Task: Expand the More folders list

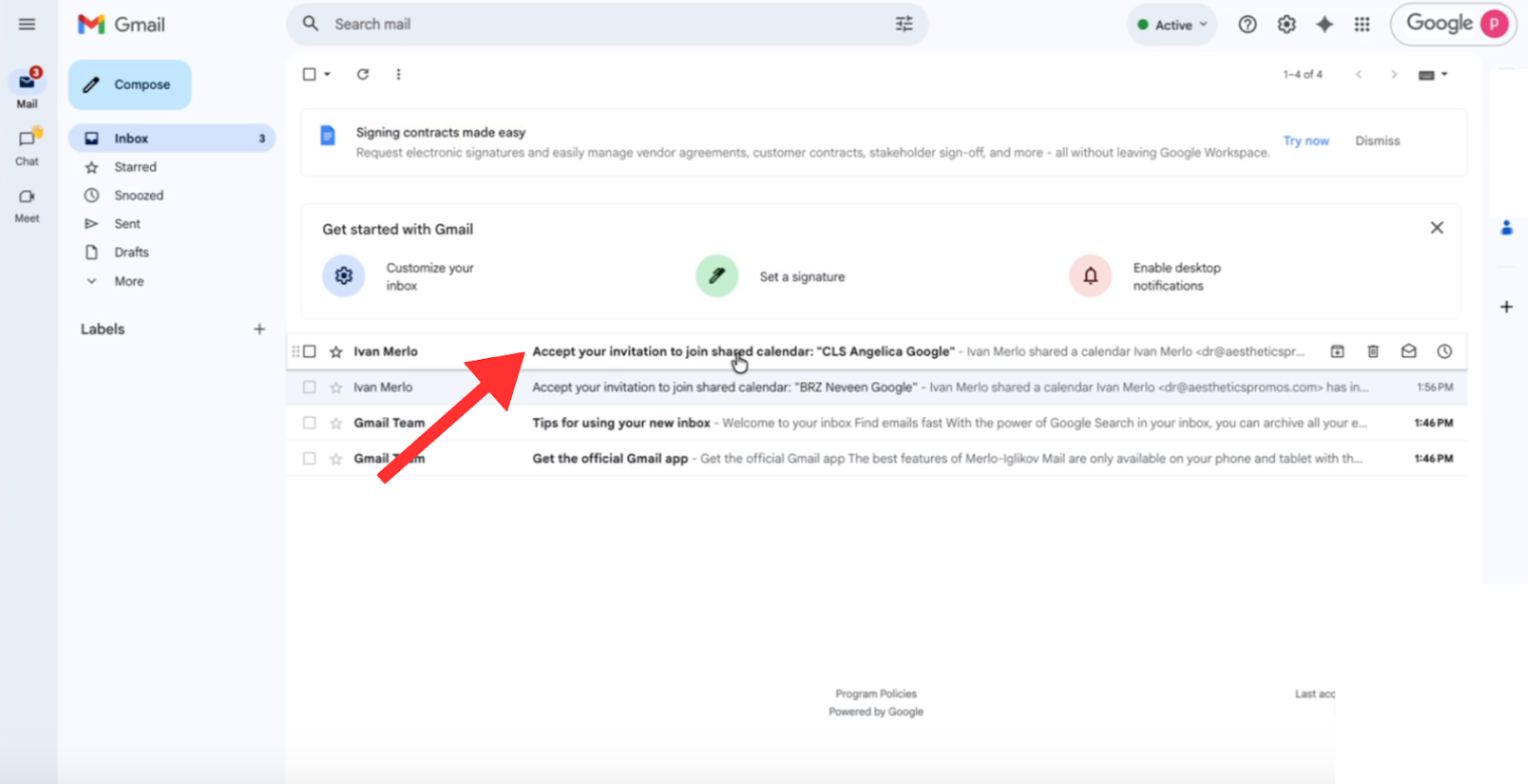Action: [x=129, y=282]
